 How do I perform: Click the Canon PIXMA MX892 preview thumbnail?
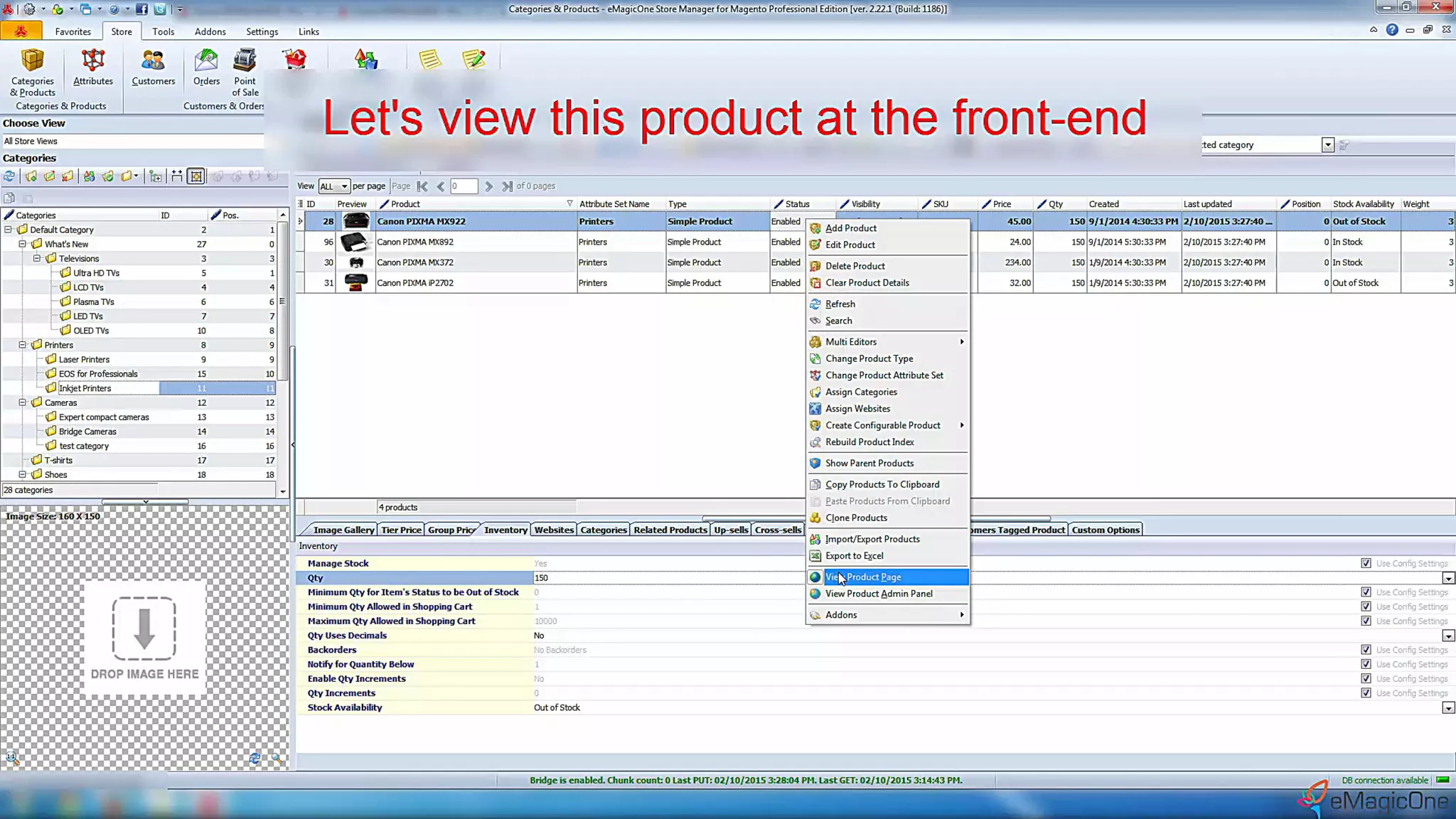(x=355, y=242)
